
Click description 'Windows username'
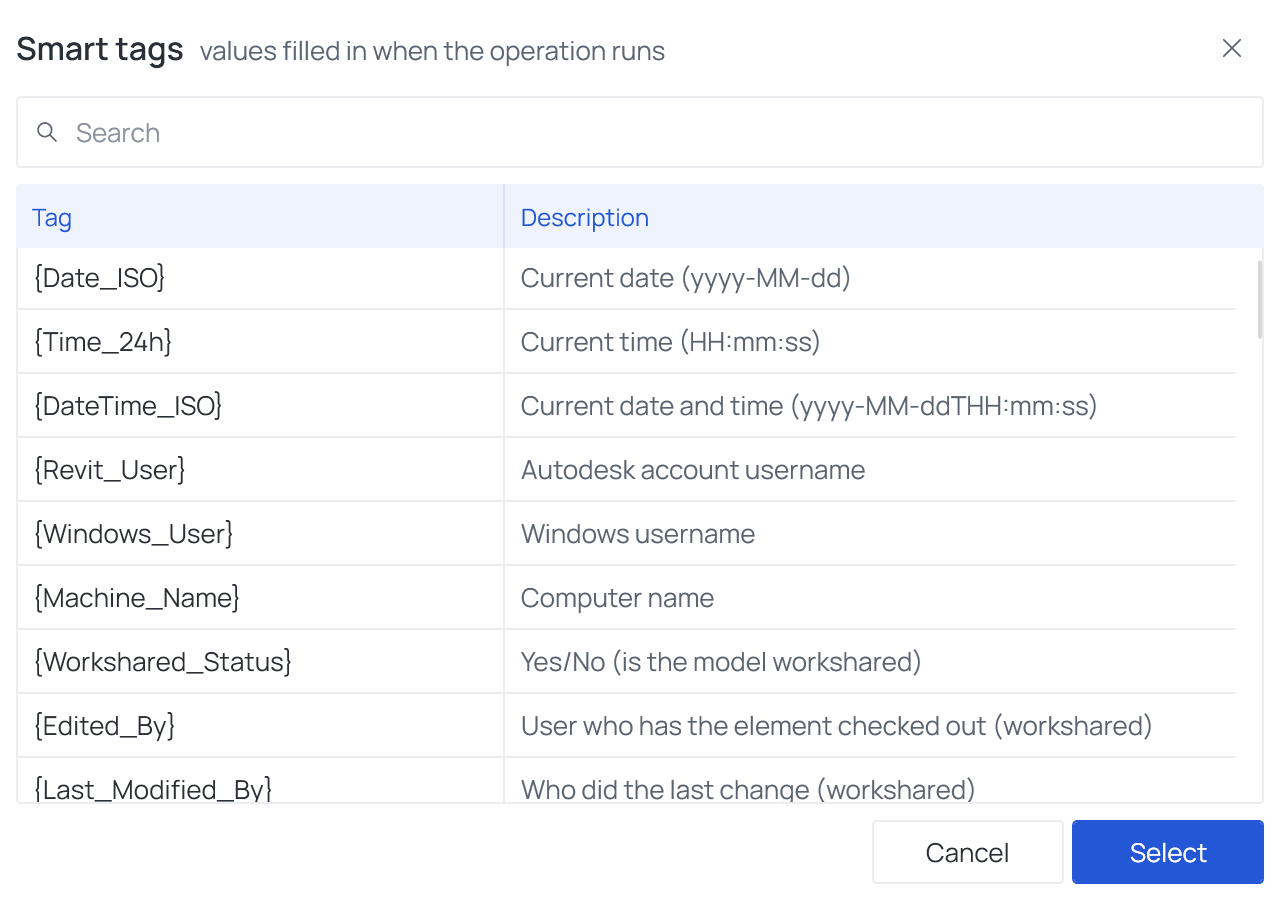pos(638,534)
